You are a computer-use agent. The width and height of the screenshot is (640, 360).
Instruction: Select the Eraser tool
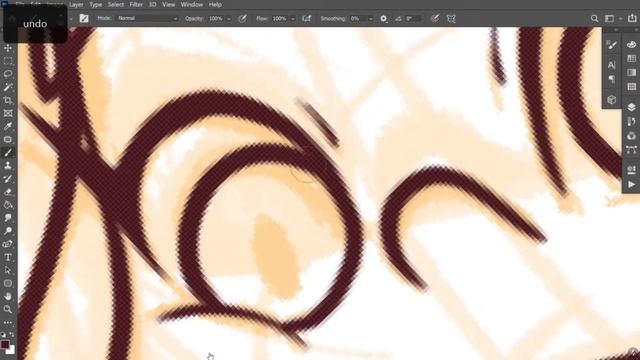click(8, 192)
